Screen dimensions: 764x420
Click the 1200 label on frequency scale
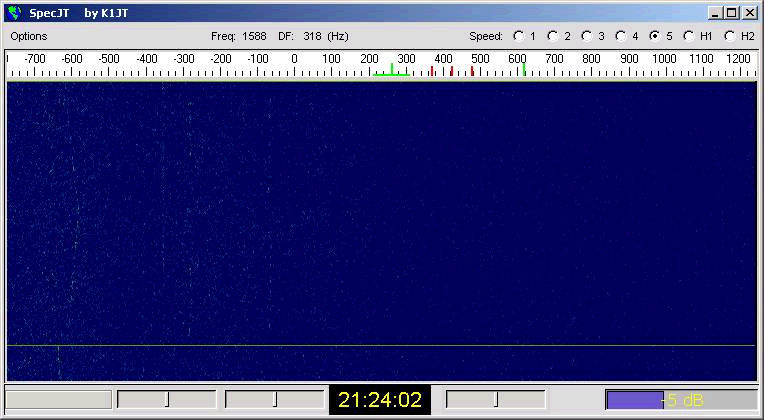(738, 59)
